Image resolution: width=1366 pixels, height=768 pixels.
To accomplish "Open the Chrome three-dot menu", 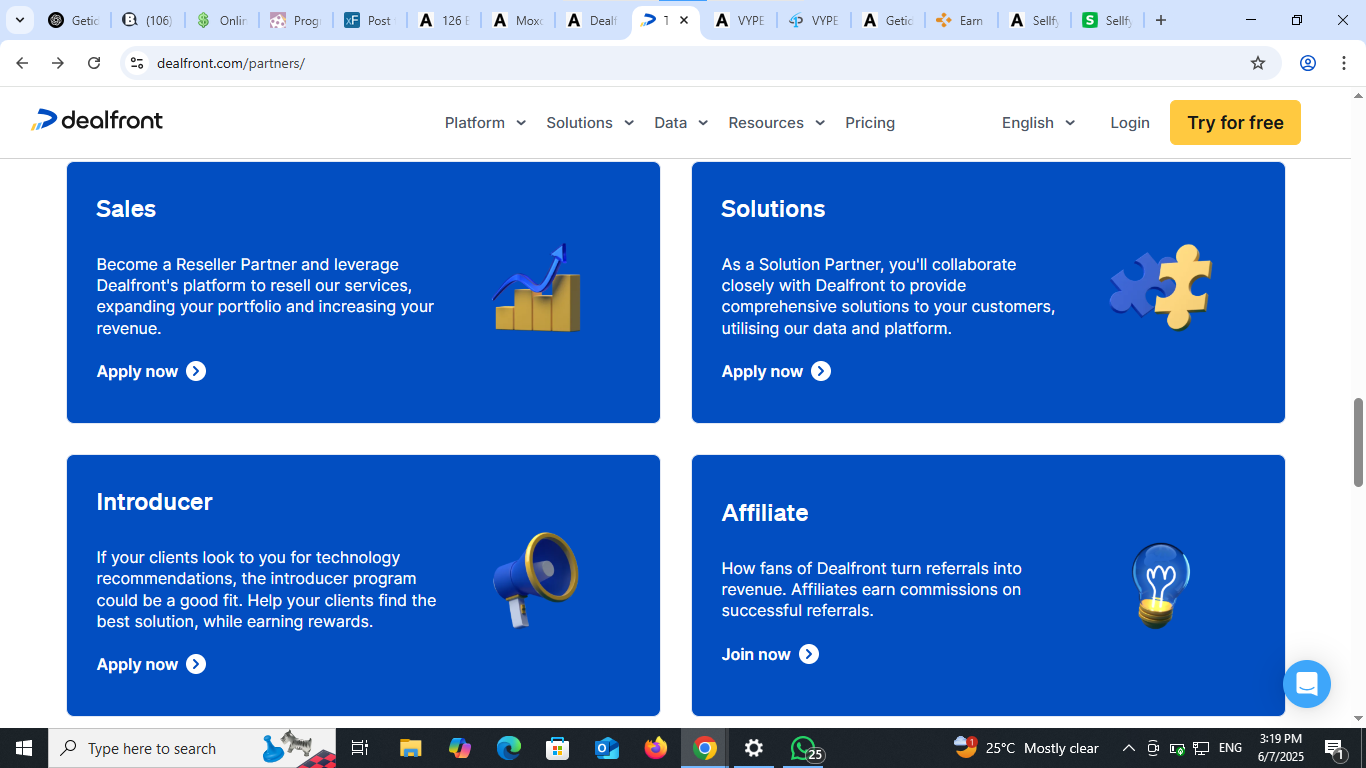I will coord(1344,63).
